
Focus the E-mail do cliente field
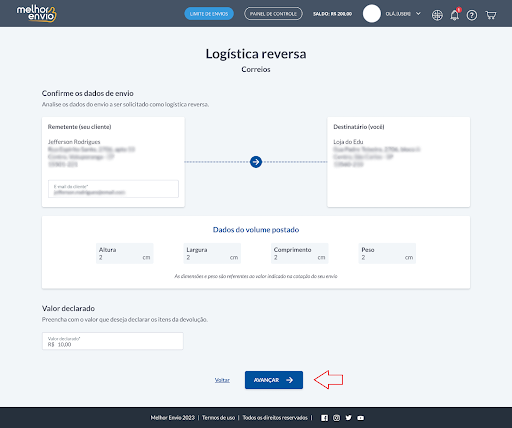tap(113, 189)
